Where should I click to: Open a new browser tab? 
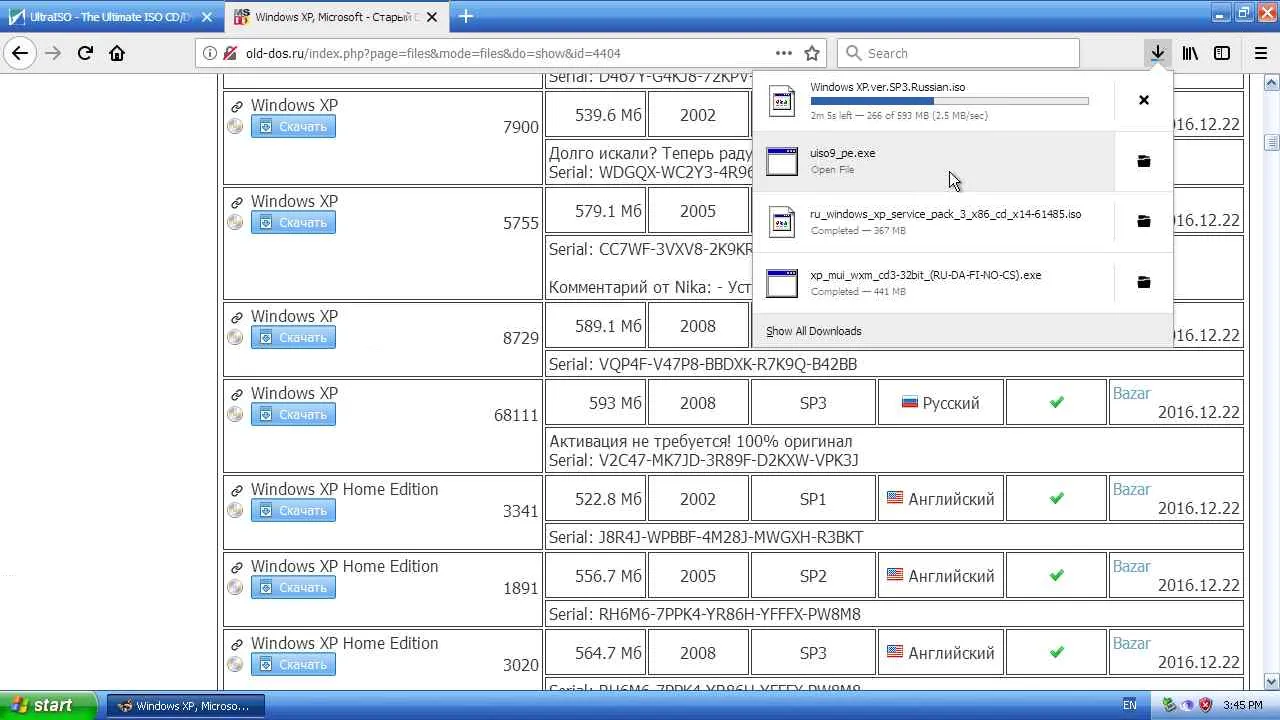click(466, 16)
